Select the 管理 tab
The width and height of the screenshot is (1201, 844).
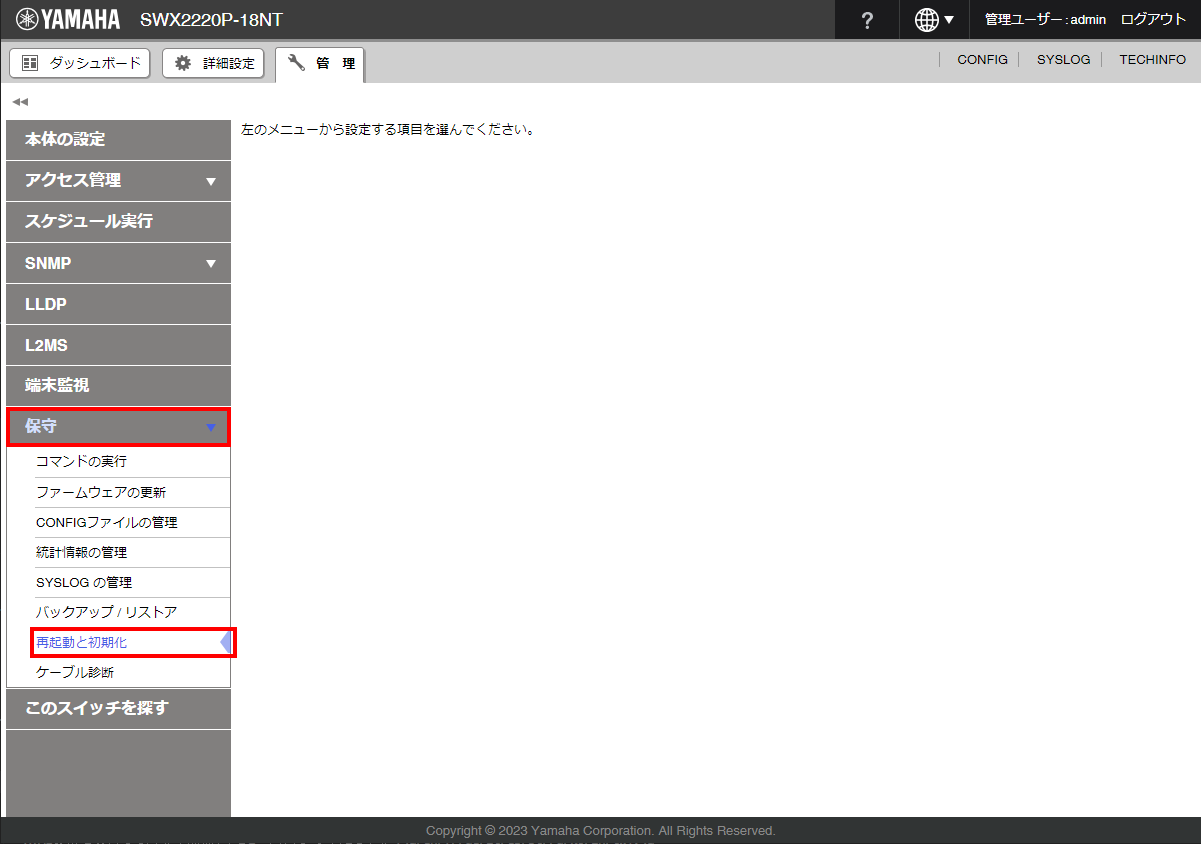click(321, 63)
